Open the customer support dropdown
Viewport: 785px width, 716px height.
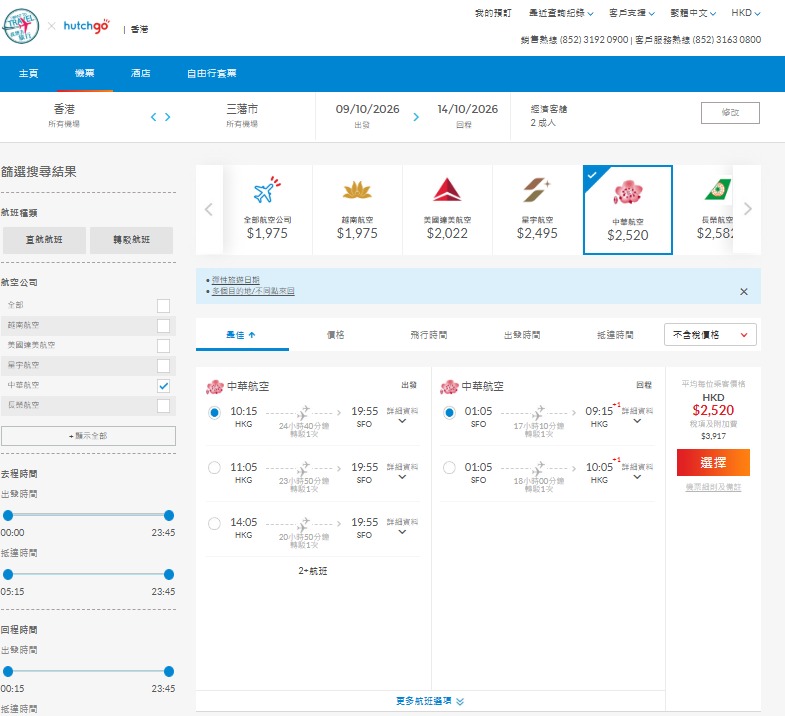click(x=632, y=13)
